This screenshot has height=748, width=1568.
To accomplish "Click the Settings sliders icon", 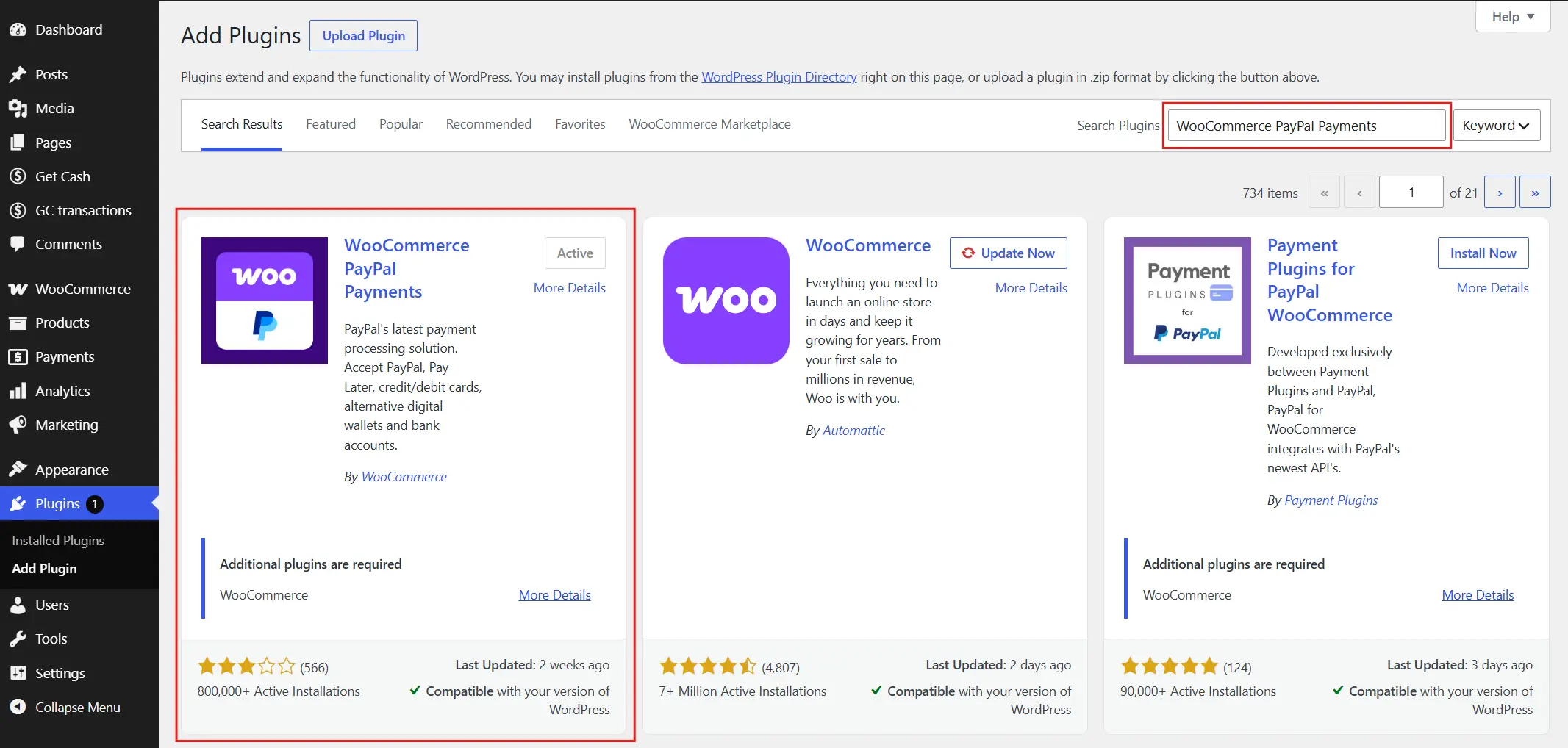I will [18, 673].
